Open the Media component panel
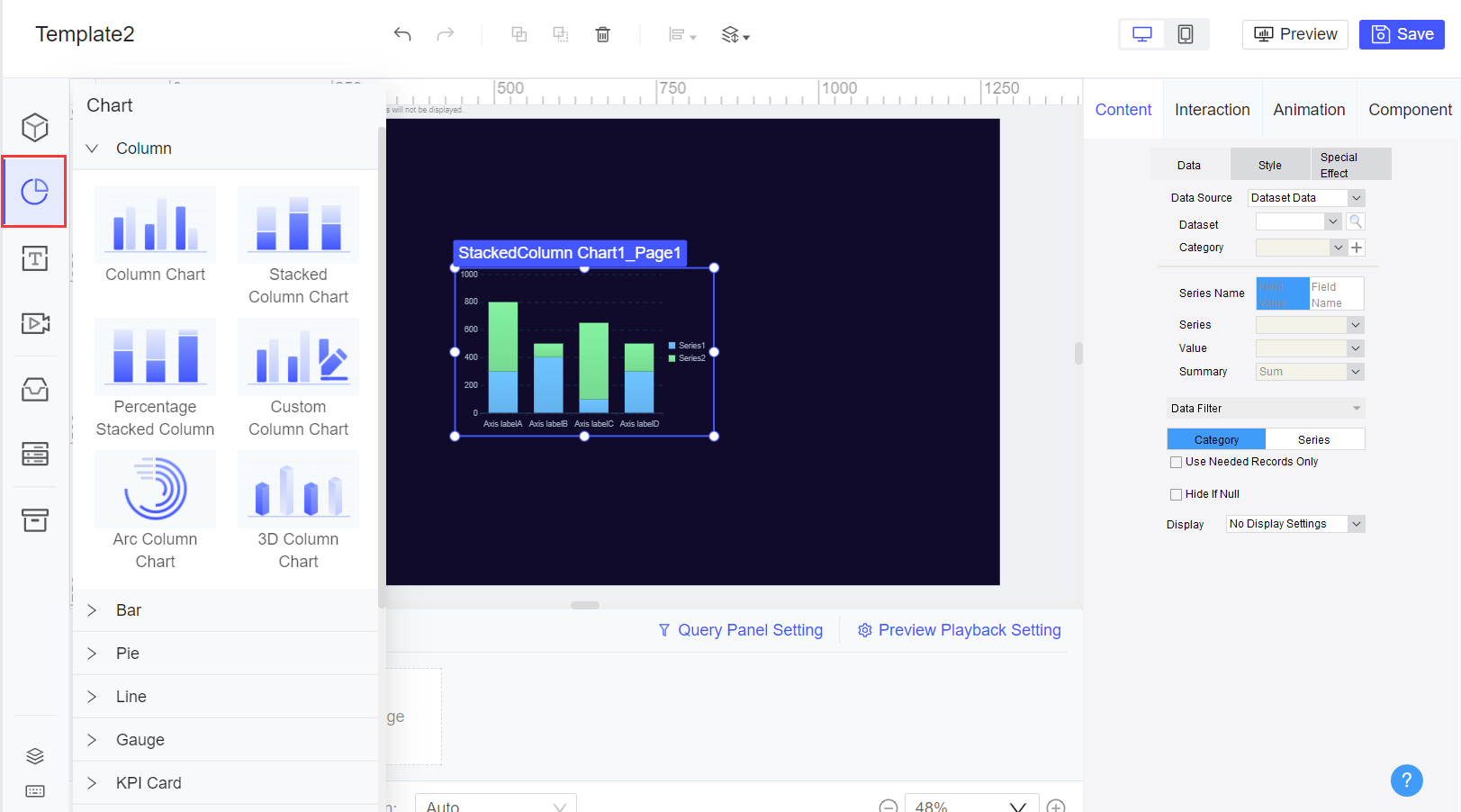 coord(34,323)
